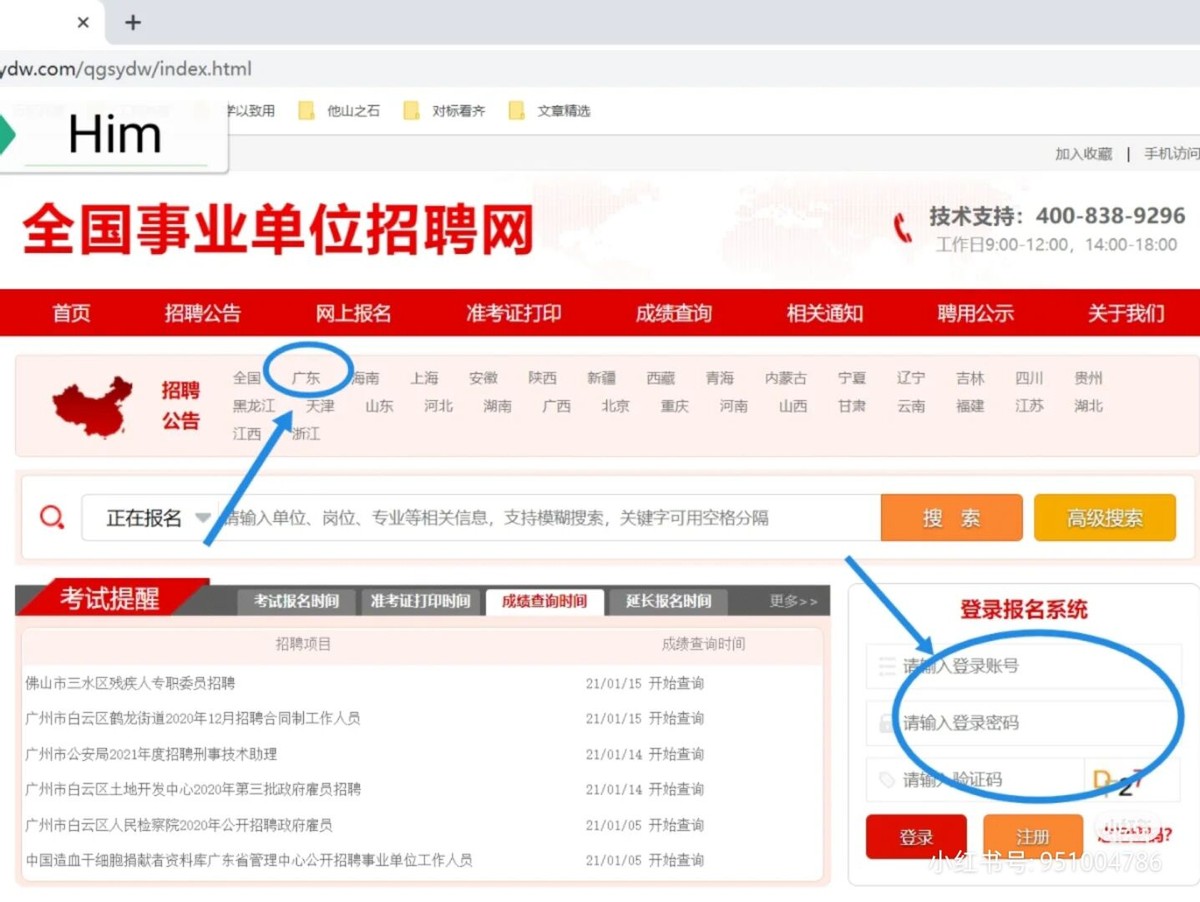Click the red magnifier search icon

[x=52, y=518]
